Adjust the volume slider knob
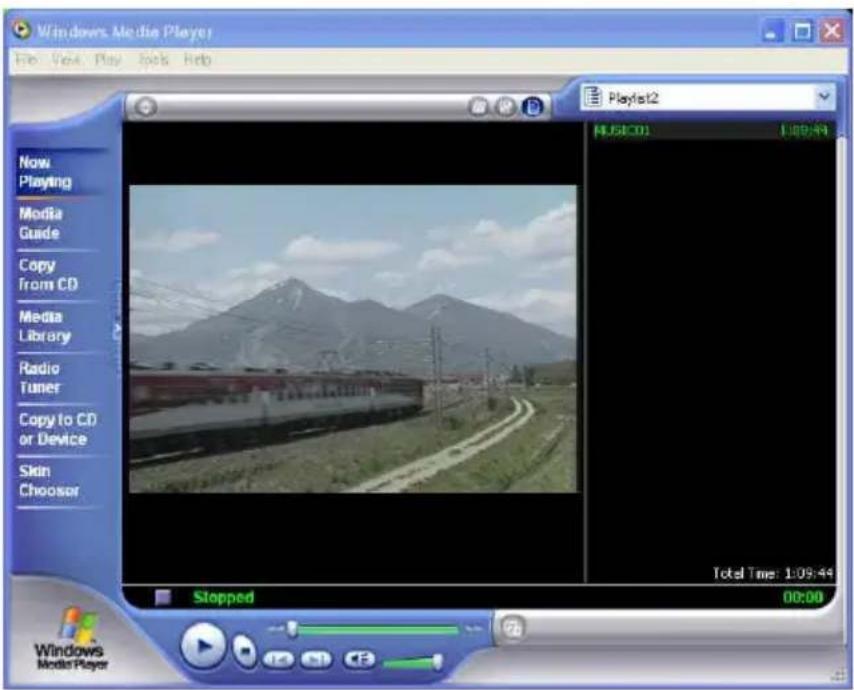The height and width of the screenshot is (690, 854). (437, 662)
